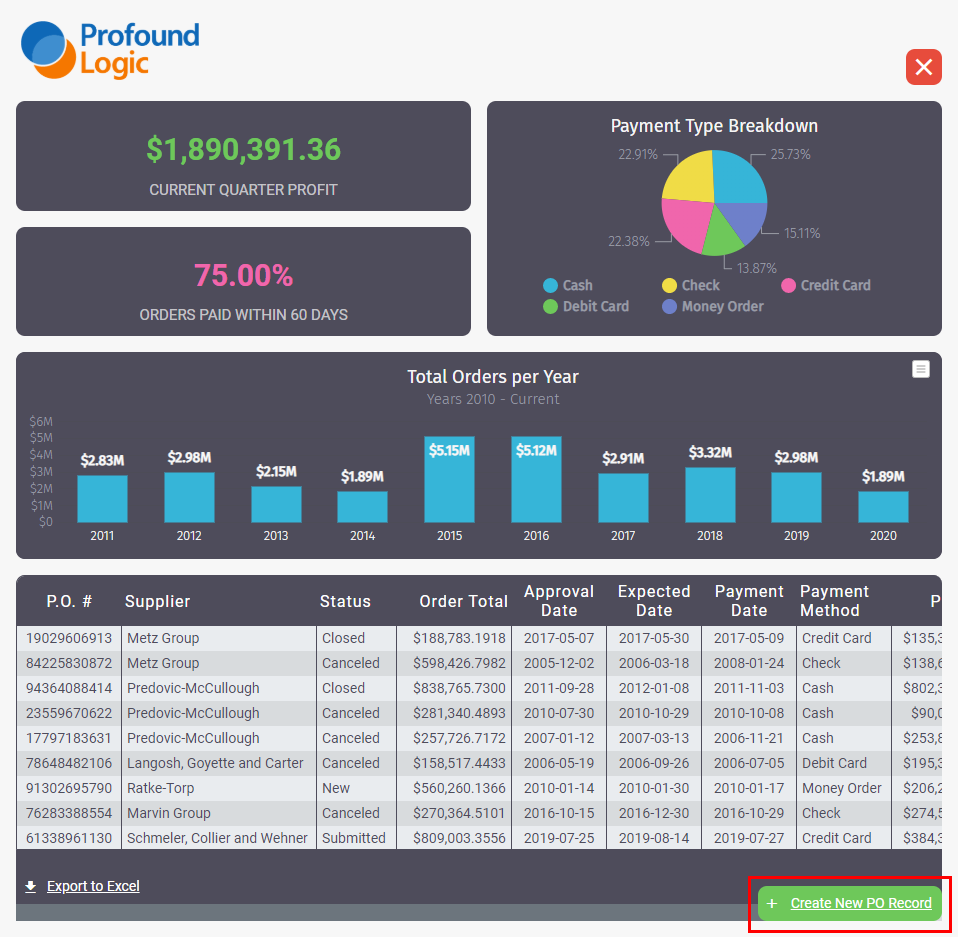Toggle Cash legend item in pie chart
The height and width of the screenshot is (937, 958).
(568, 285)
